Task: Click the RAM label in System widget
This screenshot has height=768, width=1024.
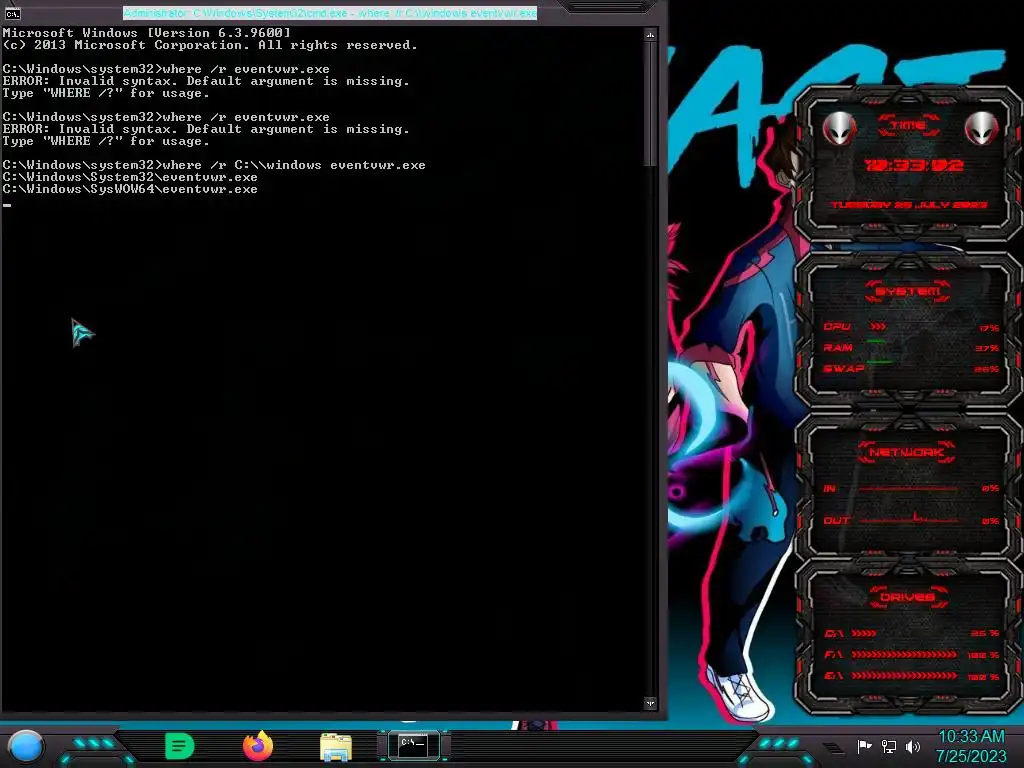Action: [838, 347]
